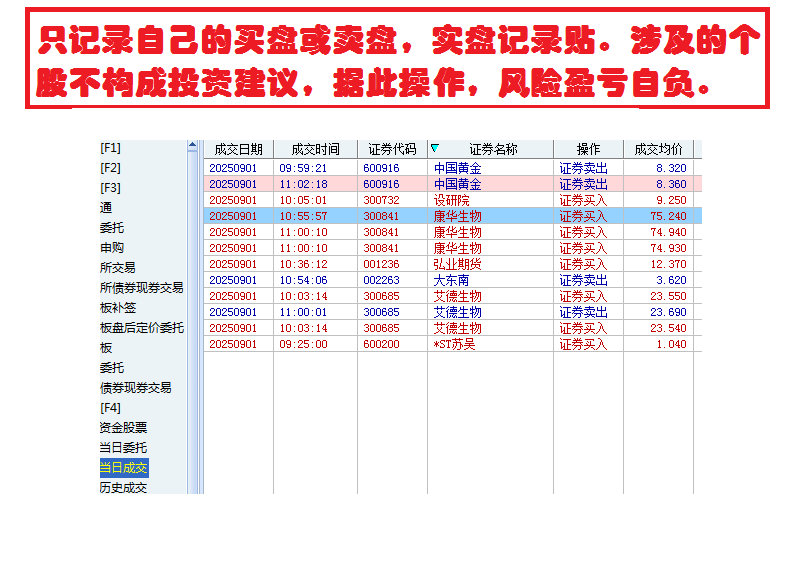Screen dimensions: 793x578
Task: Open the highlighted 当日成交 entry
Action: (x=124, y=468)
